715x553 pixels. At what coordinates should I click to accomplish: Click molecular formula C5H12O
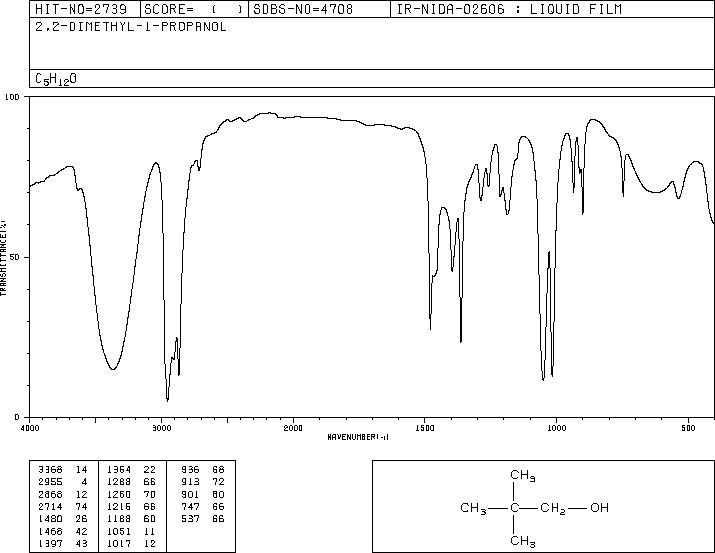56,79
